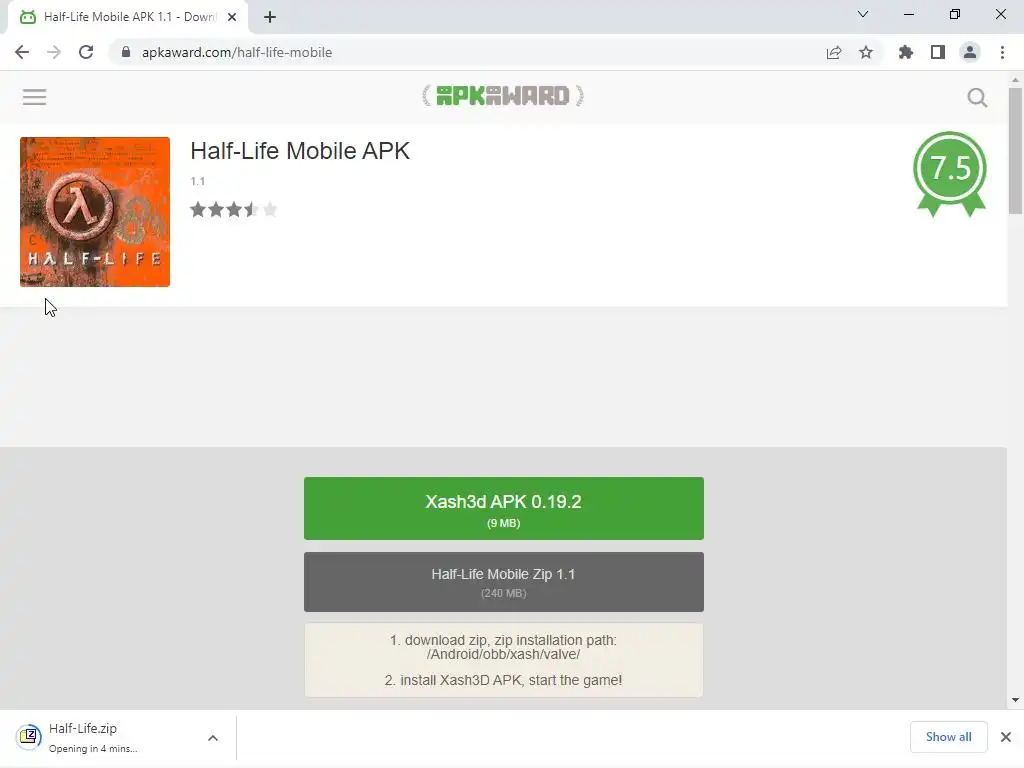
Task: Reload the current page
Action: point(86,52)
